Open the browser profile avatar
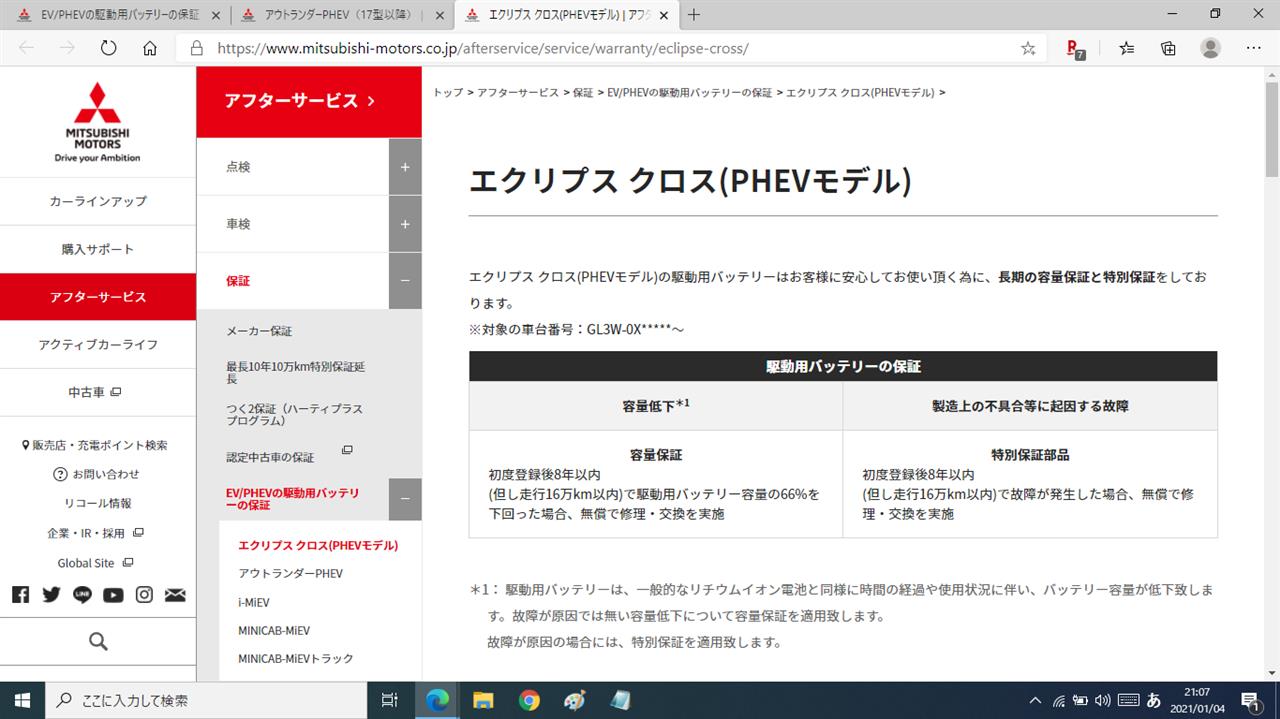Viewport: 1280px width, 719px height. (1210, 48)
